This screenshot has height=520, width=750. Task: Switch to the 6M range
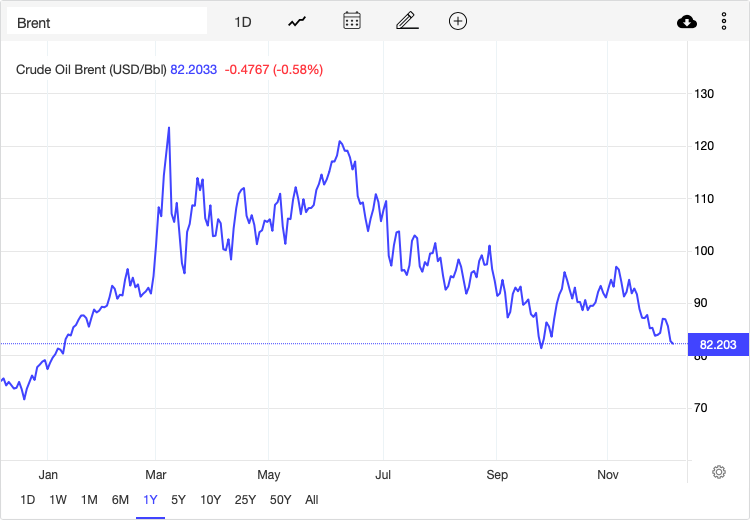(120, 500)
